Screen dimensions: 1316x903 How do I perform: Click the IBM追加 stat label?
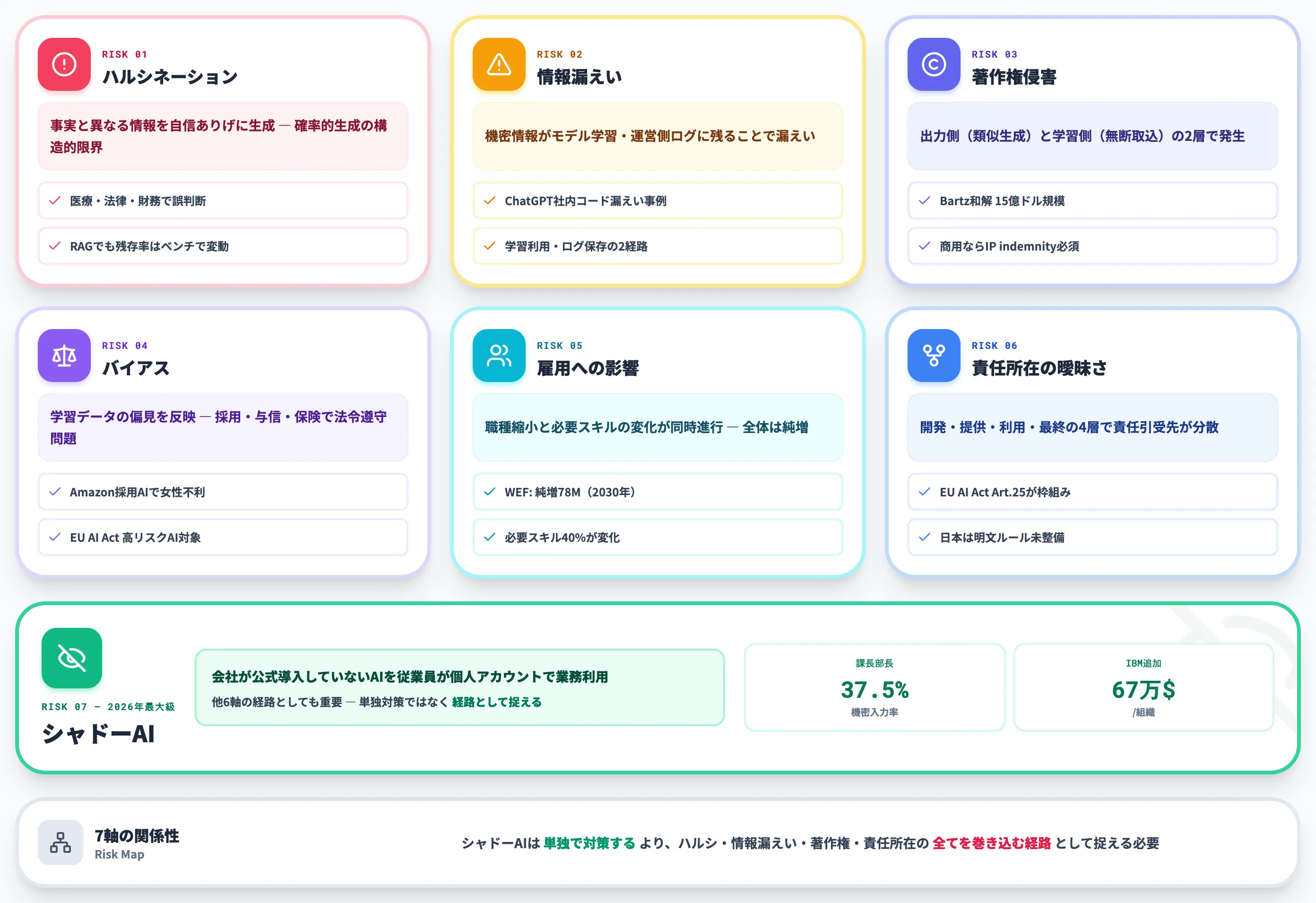1144,663
